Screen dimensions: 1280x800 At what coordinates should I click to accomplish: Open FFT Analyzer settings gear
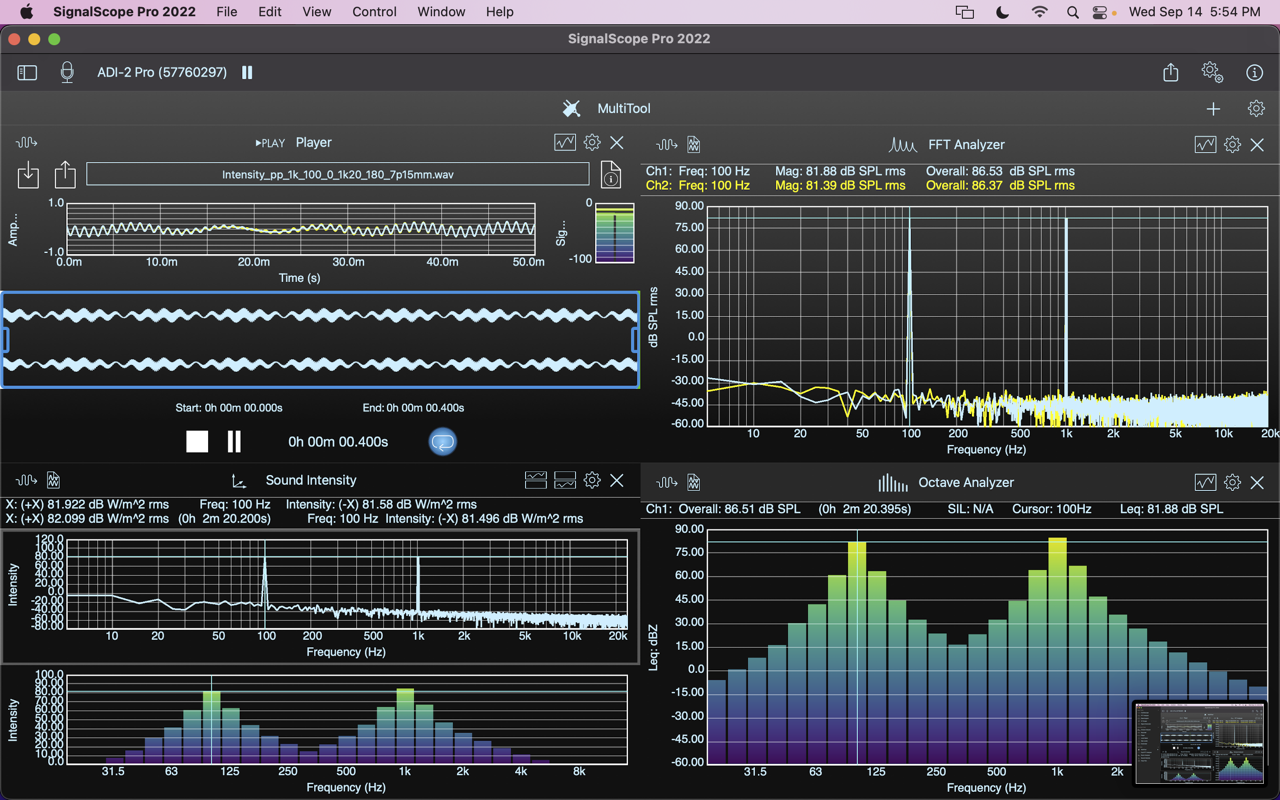point(1232,145)
